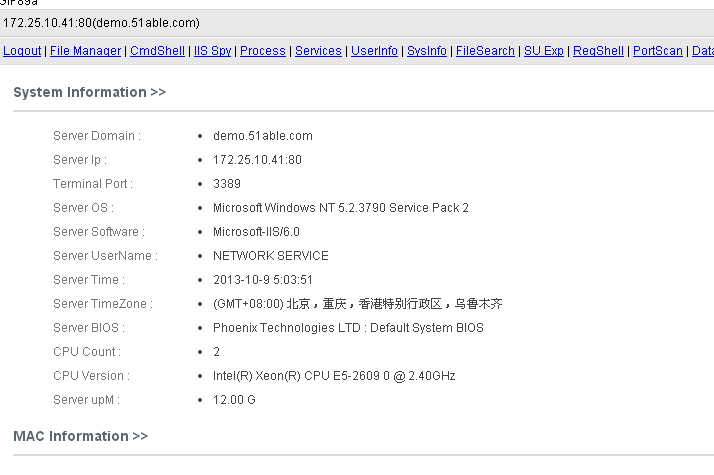Open the CmdShell page
Screen dimensions: 714x475
158,51
